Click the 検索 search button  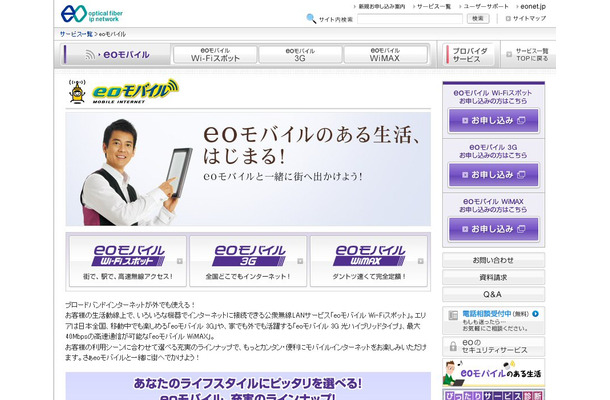click(478, 18)
